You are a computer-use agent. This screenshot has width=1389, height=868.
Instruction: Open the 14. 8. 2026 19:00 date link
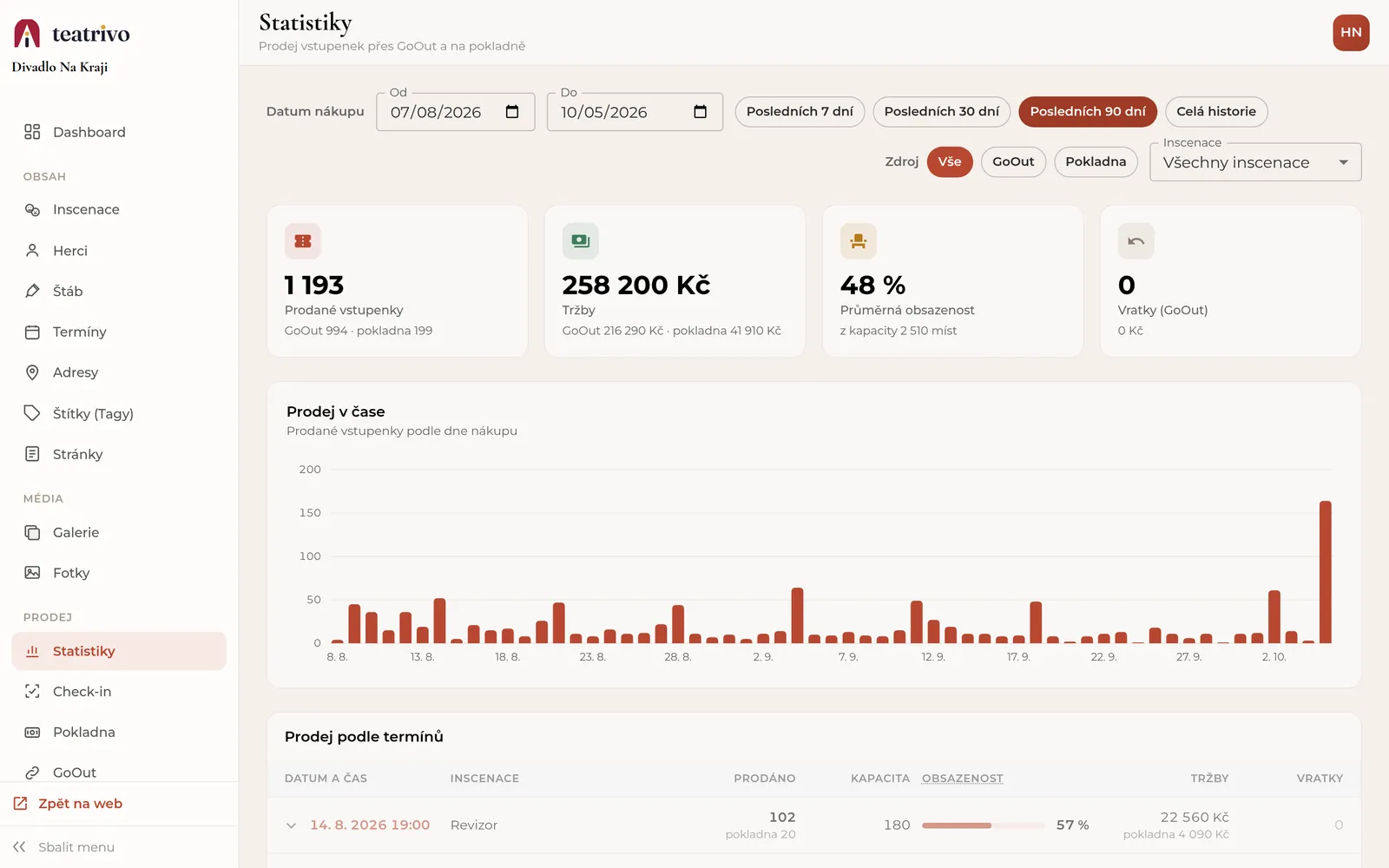coord(370,825)
